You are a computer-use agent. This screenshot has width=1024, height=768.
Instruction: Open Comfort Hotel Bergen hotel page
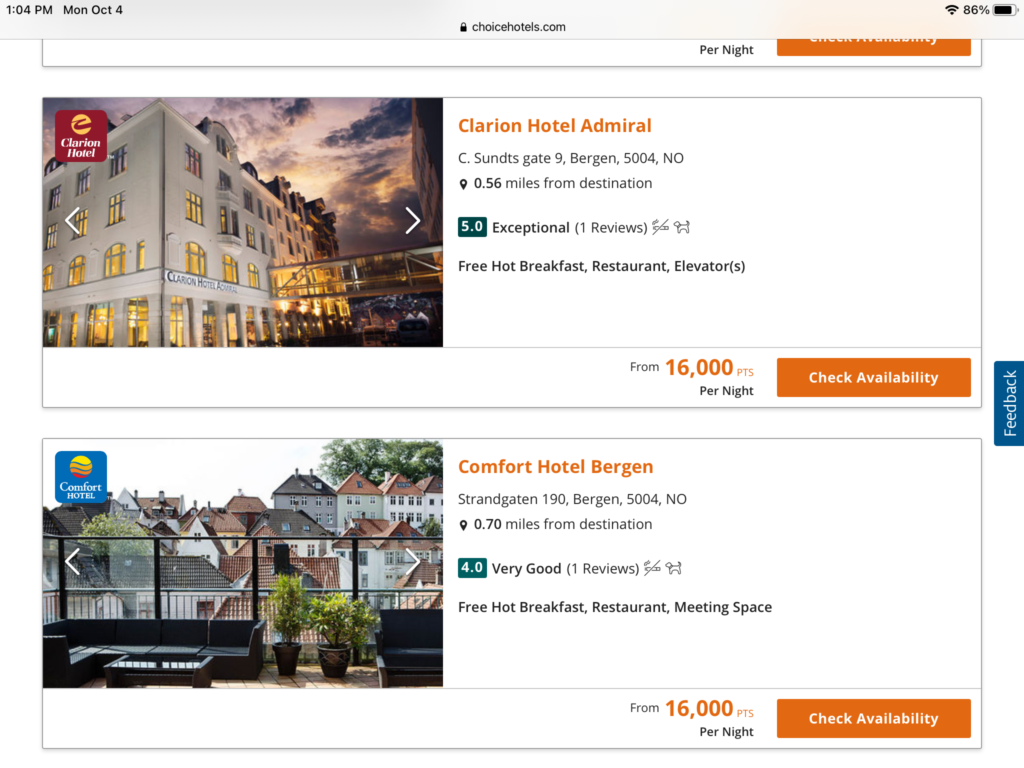[555, 466]
